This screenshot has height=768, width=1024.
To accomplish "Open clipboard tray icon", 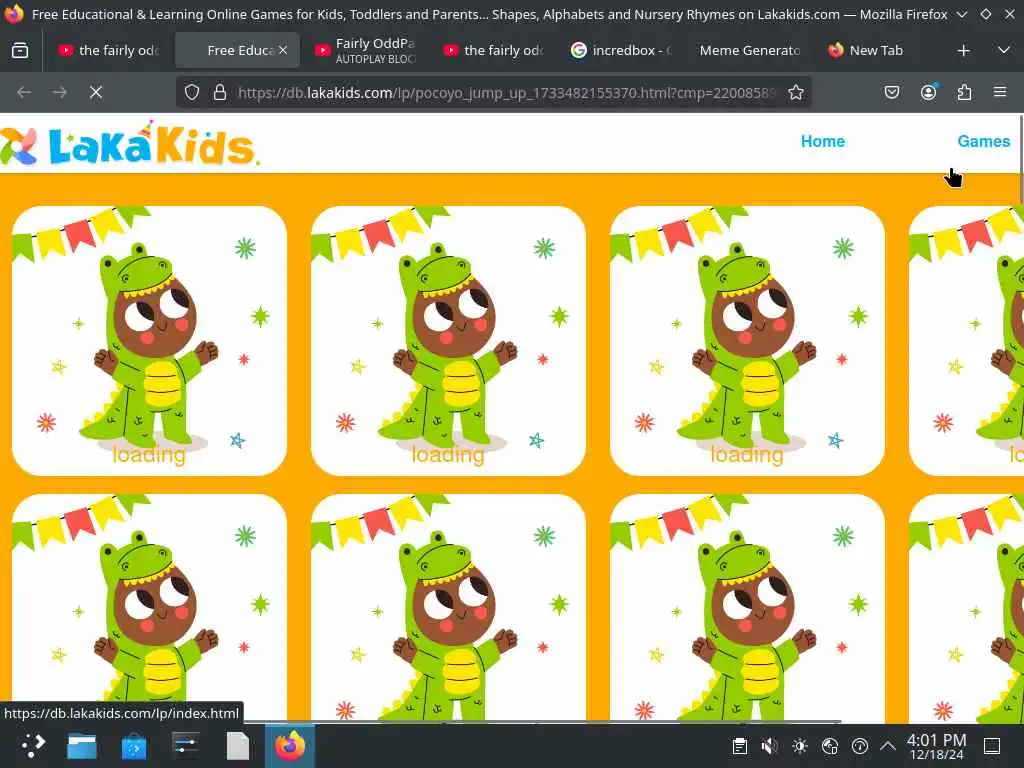I will [739, 746].
